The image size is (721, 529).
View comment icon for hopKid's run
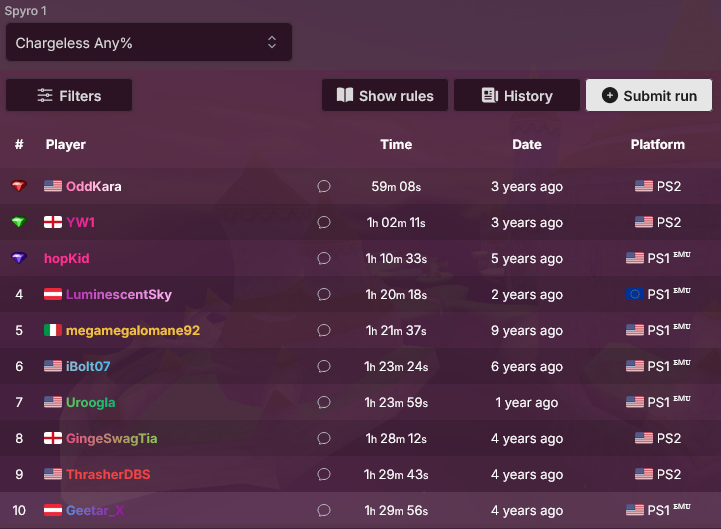click(324, 258)
